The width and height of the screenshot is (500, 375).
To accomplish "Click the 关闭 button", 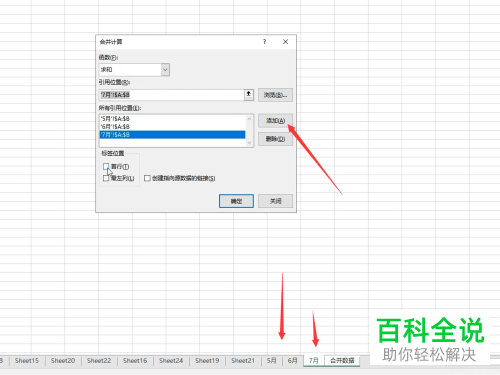I will (x=275, y=201).
